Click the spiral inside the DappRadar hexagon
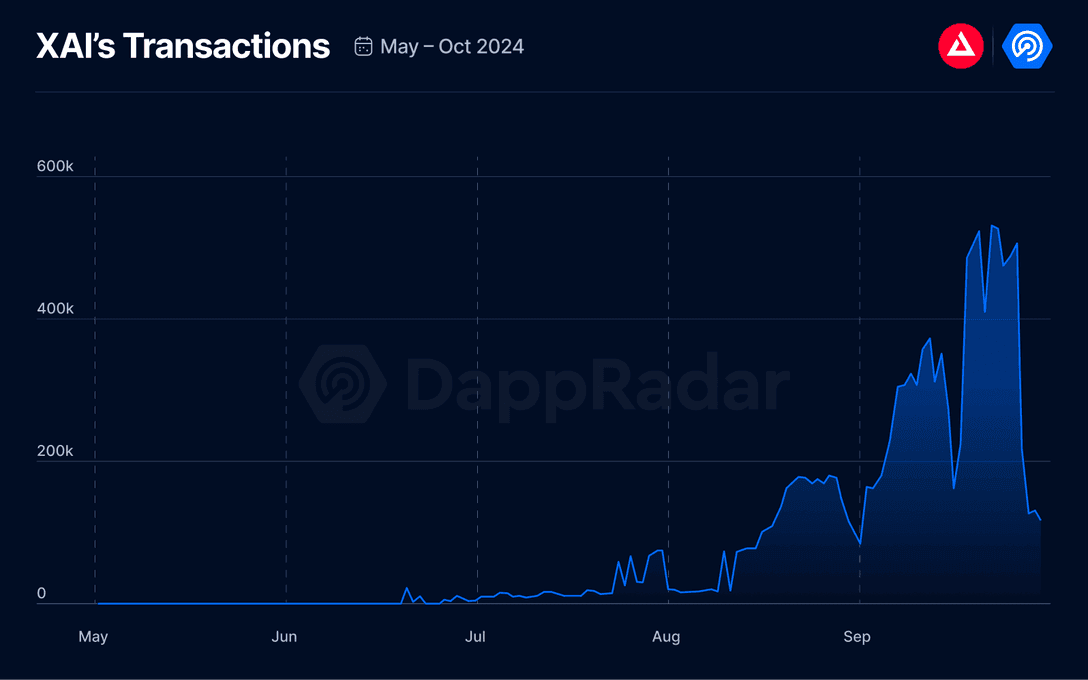The height and width of the screenshot is (680, 1088). tap(1026, 46)
